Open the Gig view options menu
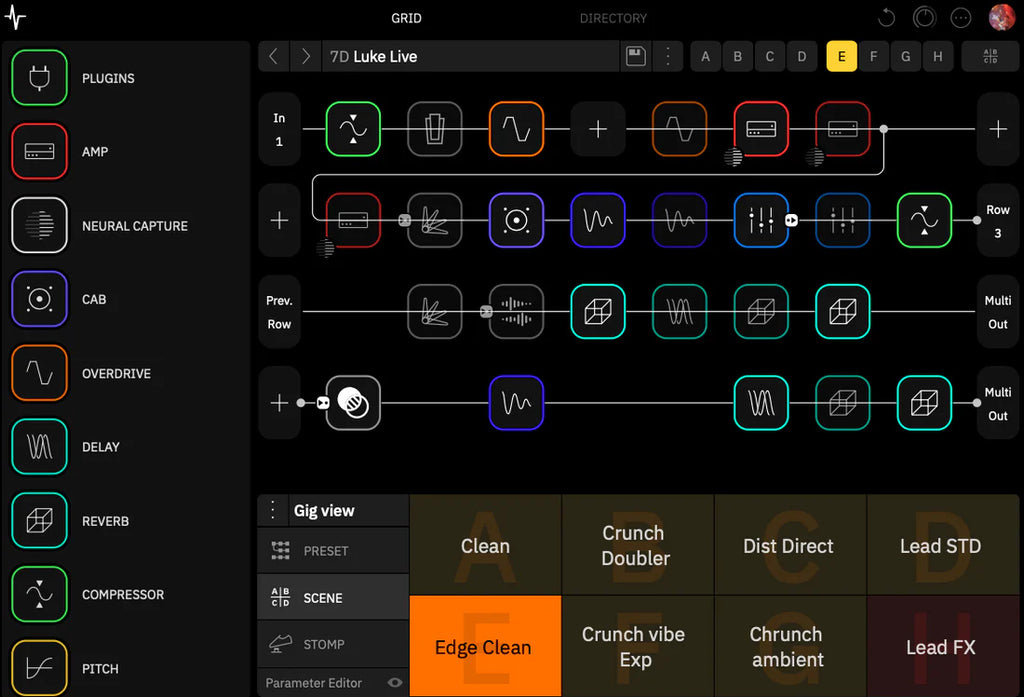 coord(272,510)
